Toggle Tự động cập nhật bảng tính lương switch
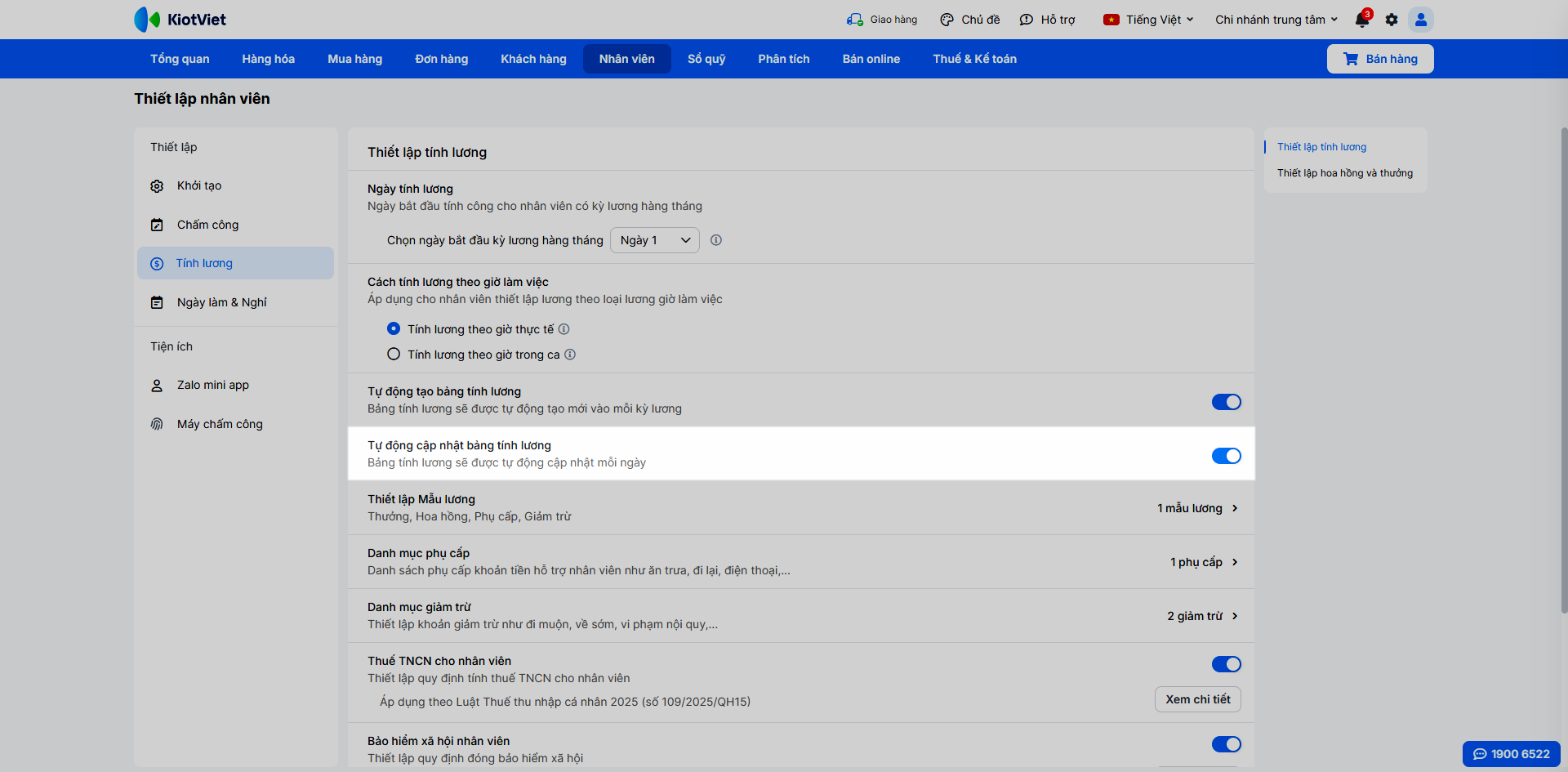 click(x=1226, y=456)
